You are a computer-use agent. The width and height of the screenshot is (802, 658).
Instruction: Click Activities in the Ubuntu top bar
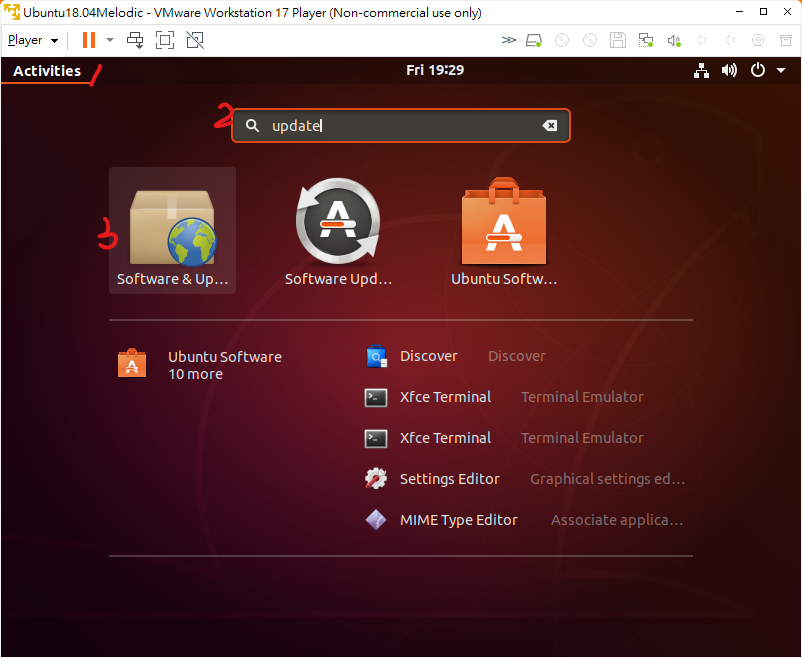[47, 71]
